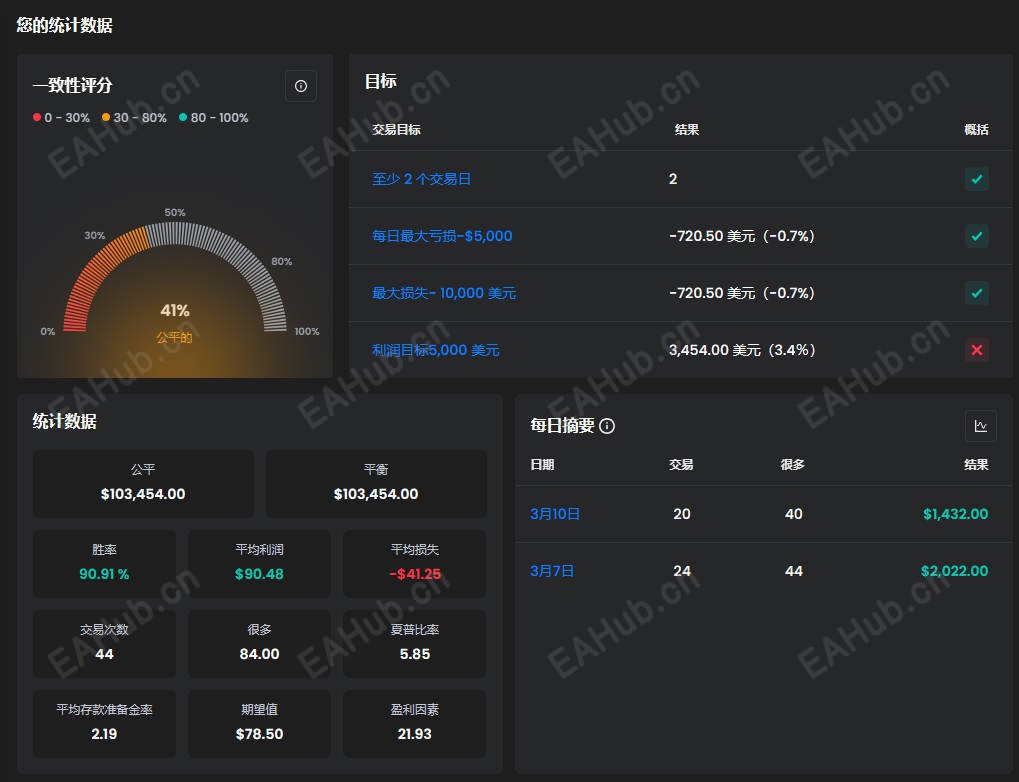Open the 3月10日 daily summary entry
The width and height of the screenshot is (1019, 782).
[555, 514]
